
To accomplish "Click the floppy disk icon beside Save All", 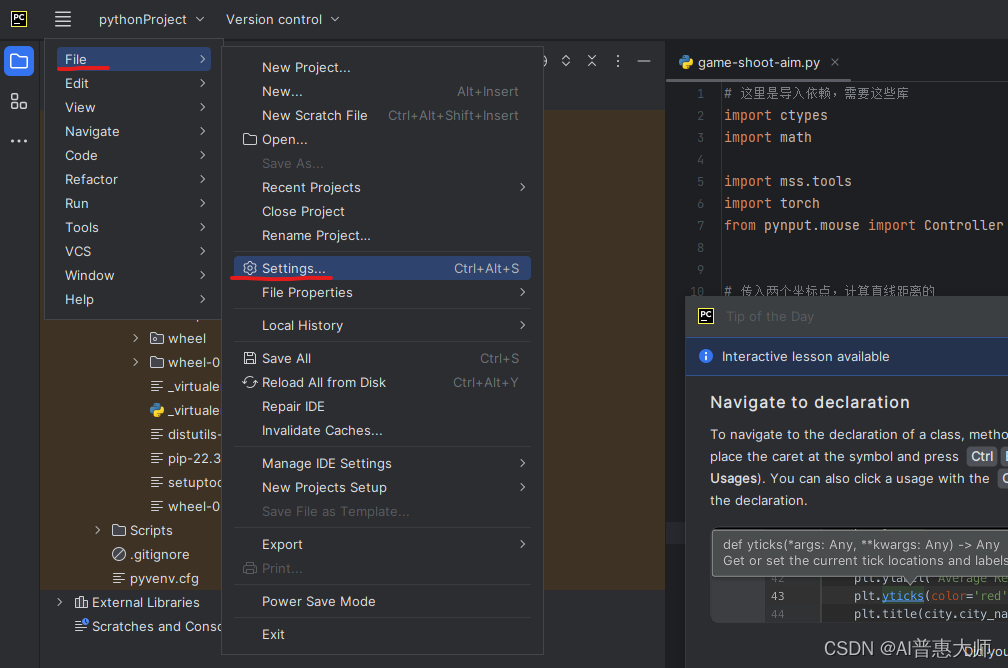I will click(249, 358).
